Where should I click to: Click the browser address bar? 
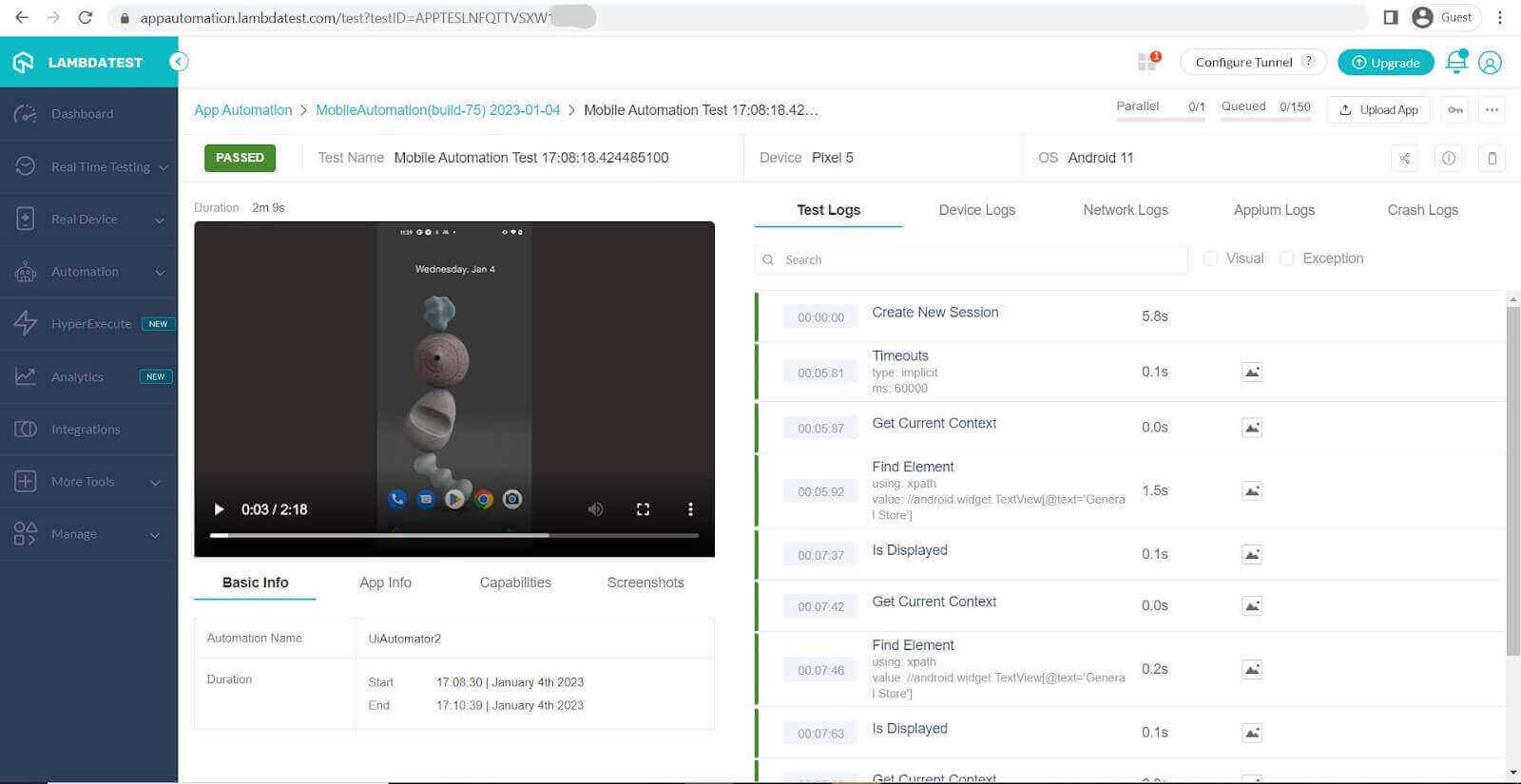[x=737, y=17]
